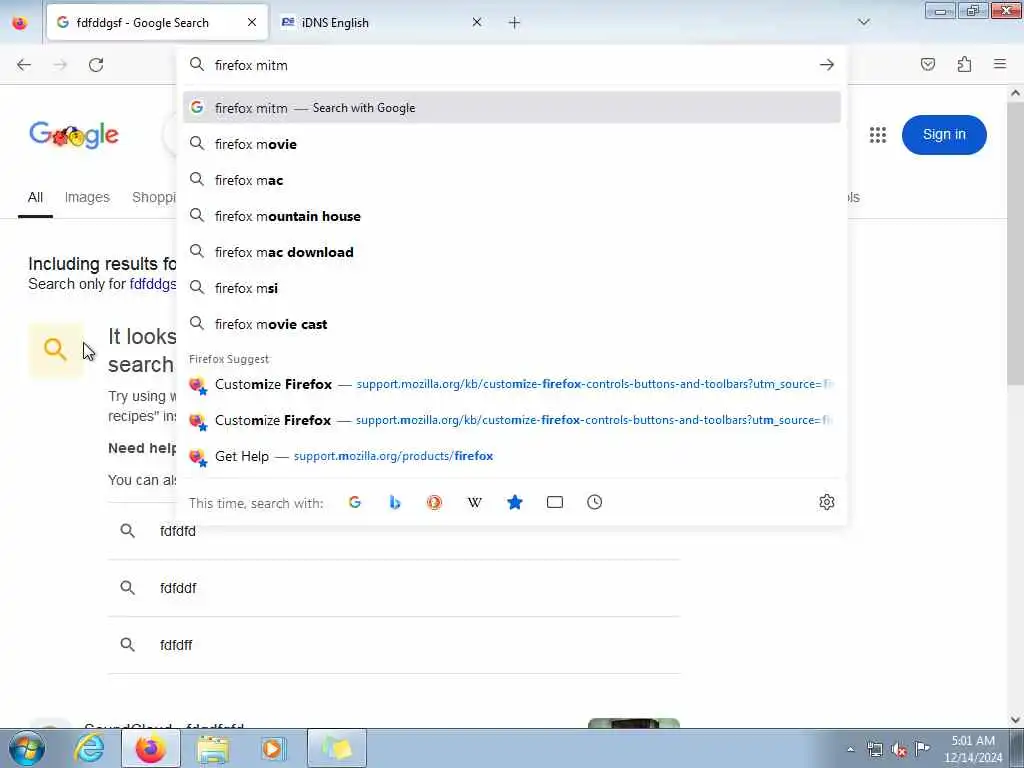
Task: Open the Extensions puzzle icon
Action: click(964, 64)
